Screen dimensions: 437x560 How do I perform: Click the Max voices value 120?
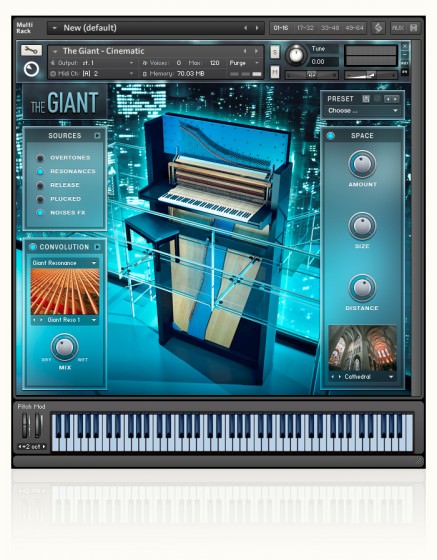click(x=215, y=63)
